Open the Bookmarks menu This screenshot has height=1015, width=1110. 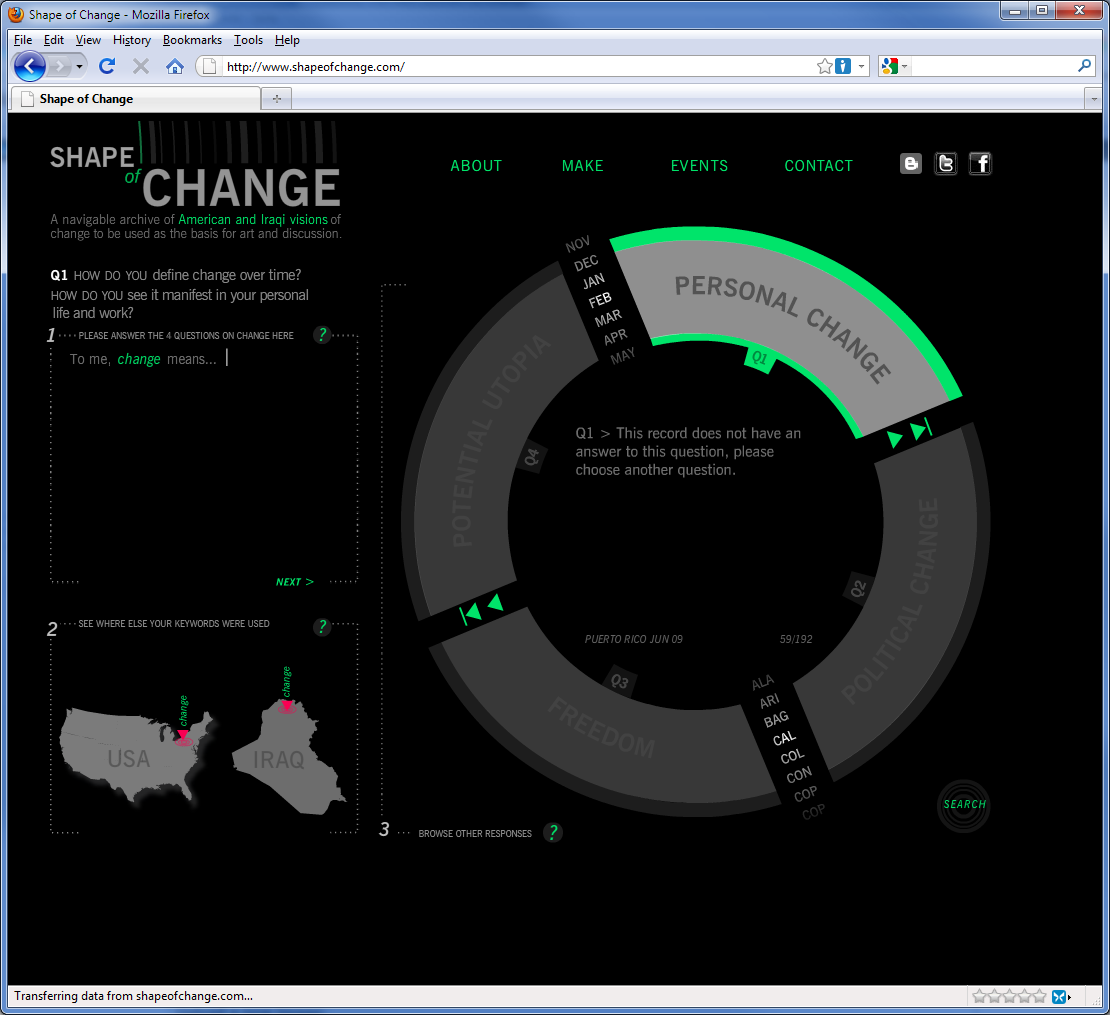click(x=192, y=40)
